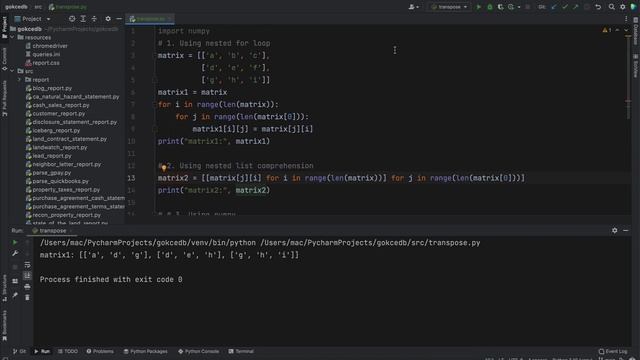Image resolution: width=640 pixels, height=360 pixels.
Task: Open the run configuration transpose dropdown
Action: pos(449,7)
